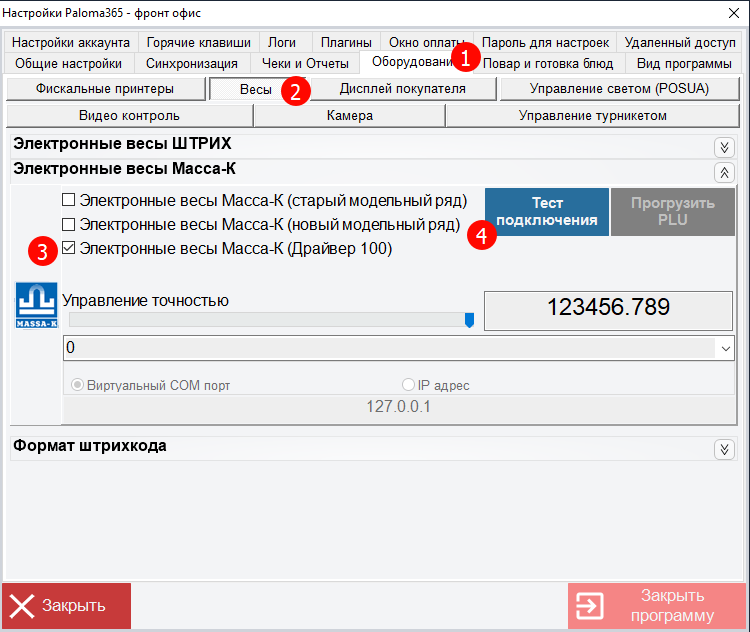Collapse Электронные весы Масса-К section
Viewport: 750px width, 632px height.
point(724,172)
